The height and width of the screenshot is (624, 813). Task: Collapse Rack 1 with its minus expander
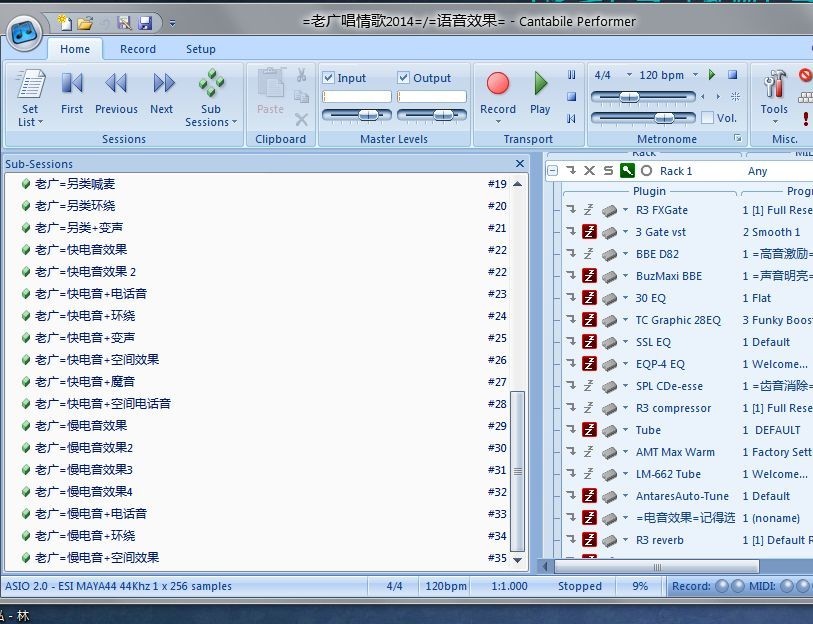point(553,171)
